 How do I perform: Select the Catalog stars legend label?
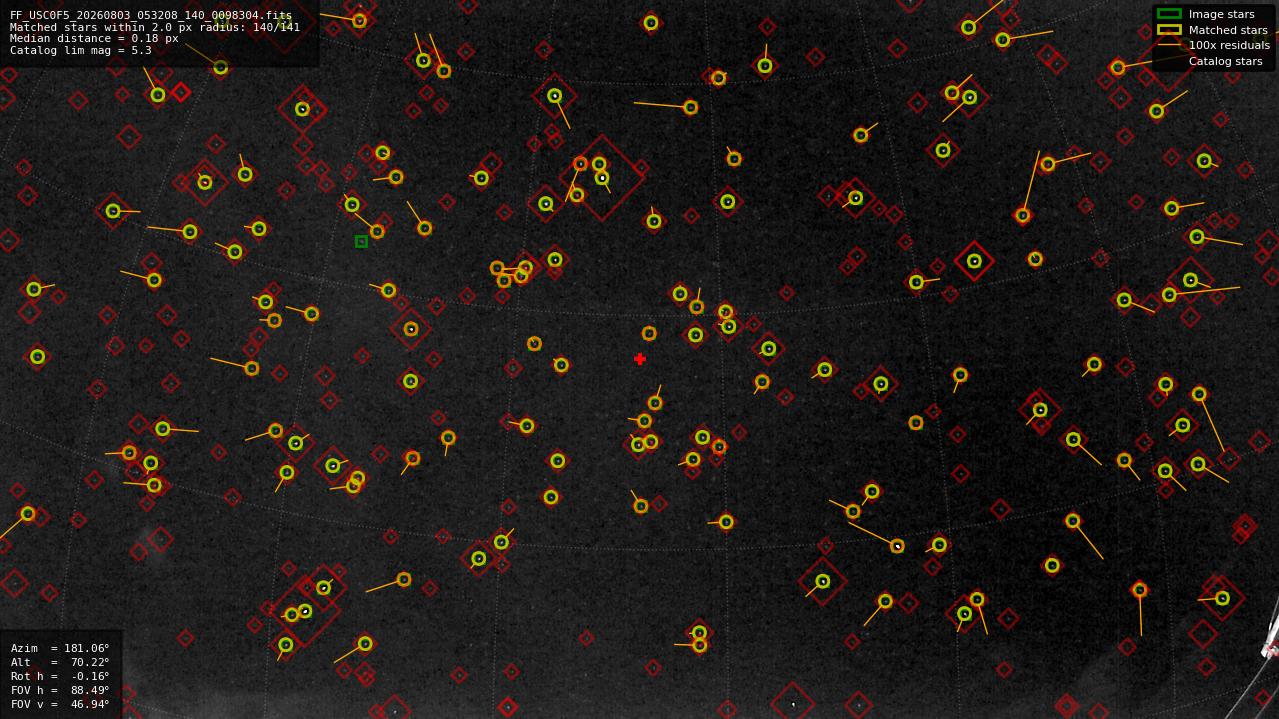[x=1225, y=61]
